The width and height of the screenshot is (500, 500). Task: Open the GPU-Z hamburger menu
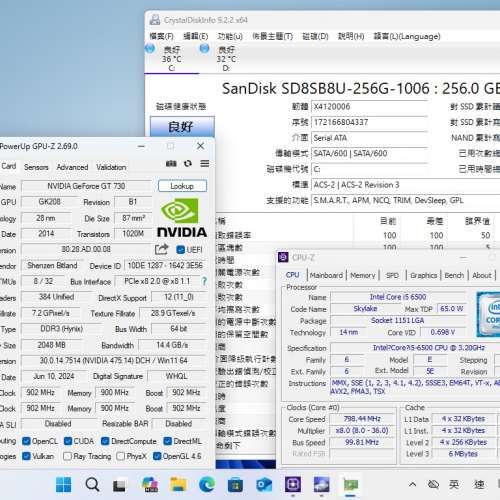(205, 163)
